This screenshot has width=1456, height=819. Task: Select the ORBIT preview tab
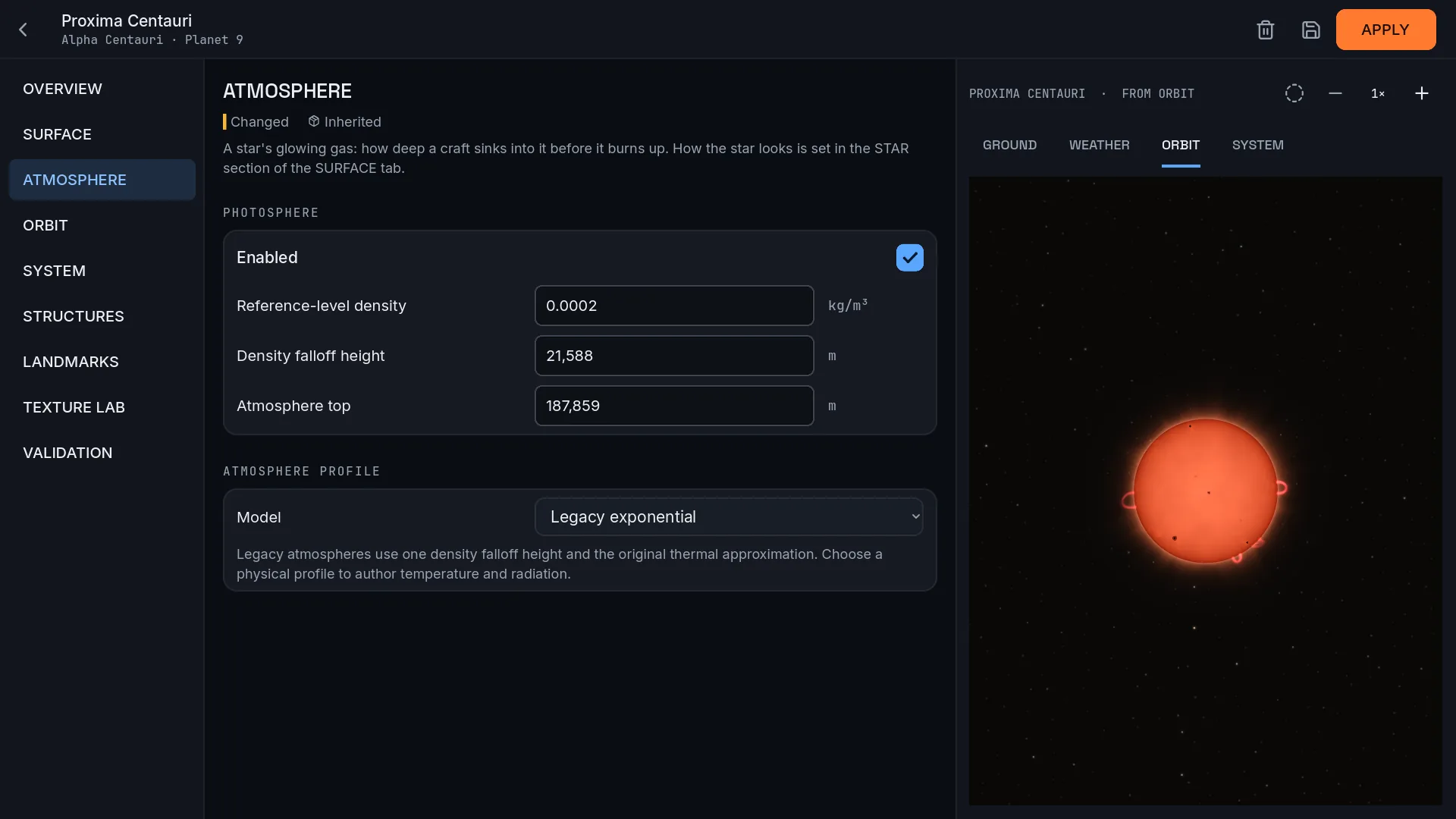[1180, 145]
